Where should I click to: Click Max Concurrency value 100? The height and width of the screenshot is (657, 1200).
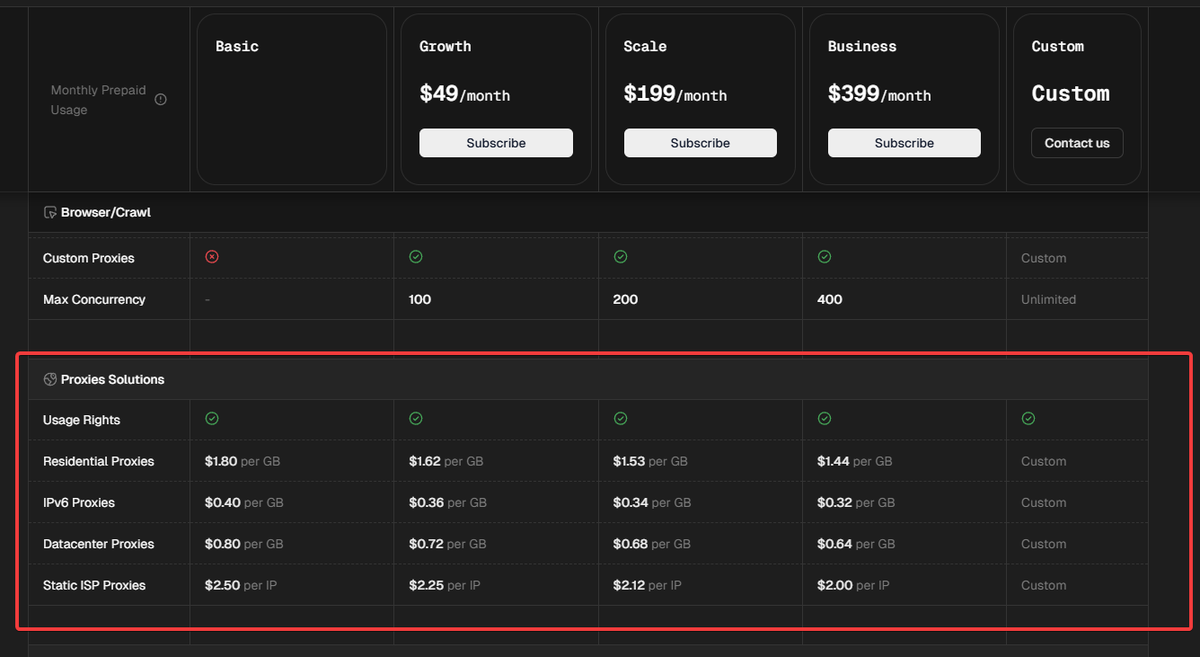[420, 299]
